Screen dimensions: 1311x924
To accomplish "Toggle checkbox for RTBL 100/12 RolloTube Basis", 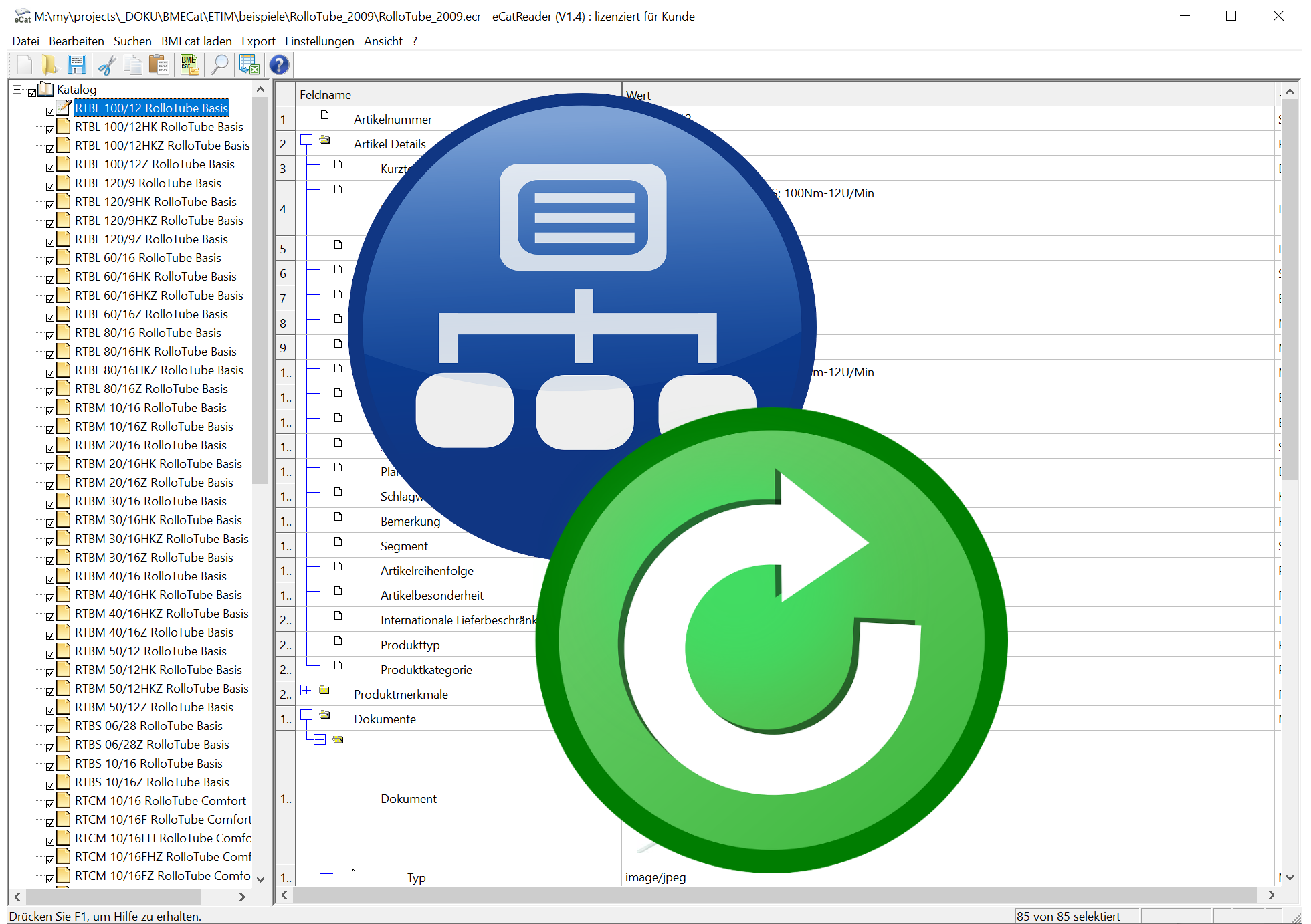I will click(50, 111).
